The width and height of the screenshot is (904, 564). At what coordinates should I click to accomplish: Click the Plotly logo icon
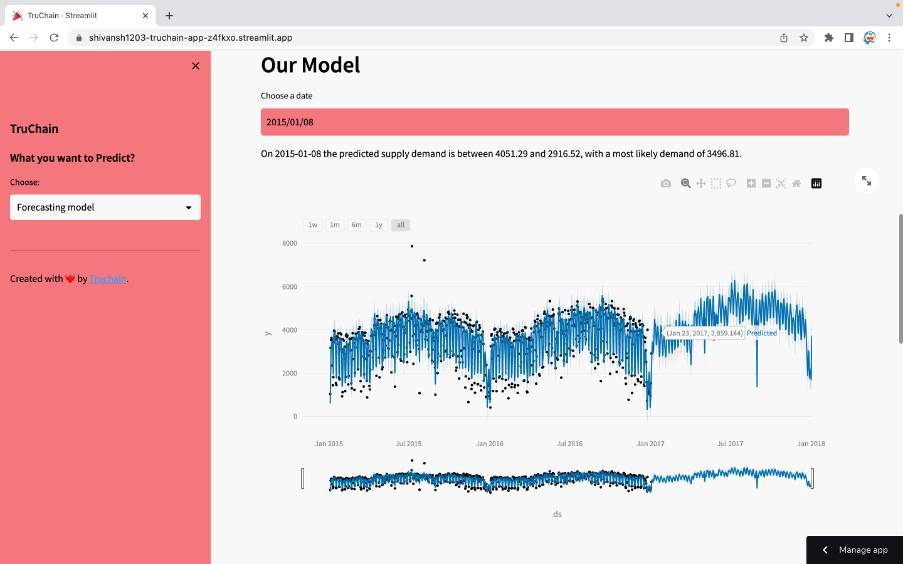click(816, 183)
